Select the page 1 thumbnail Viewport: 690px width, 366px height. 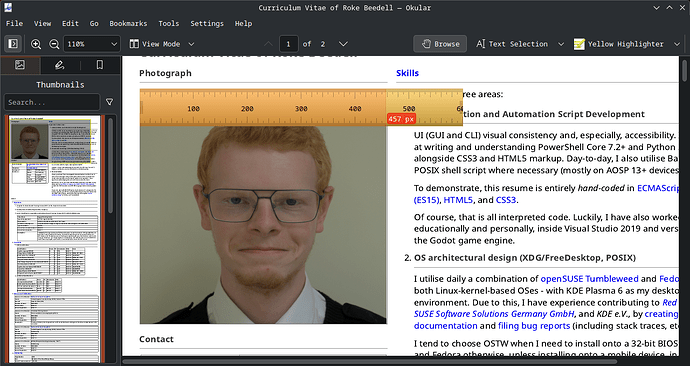pyautogui.click(x=55, y=238)
